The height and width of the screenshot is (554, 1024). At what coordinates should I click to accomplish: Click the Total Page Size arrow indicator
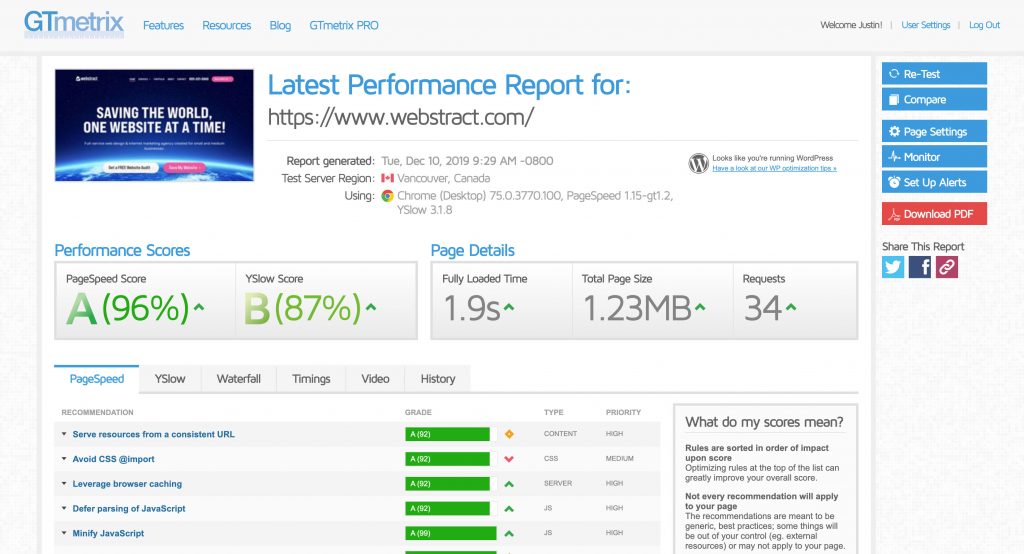tap(700, 306)
